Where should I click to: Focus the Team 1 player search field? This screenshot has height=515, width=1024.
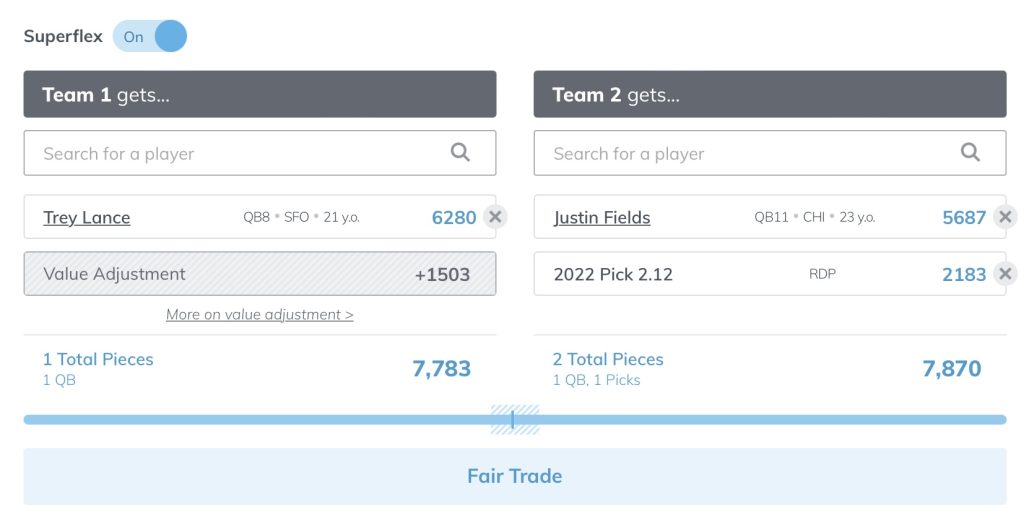click(260, 153)
